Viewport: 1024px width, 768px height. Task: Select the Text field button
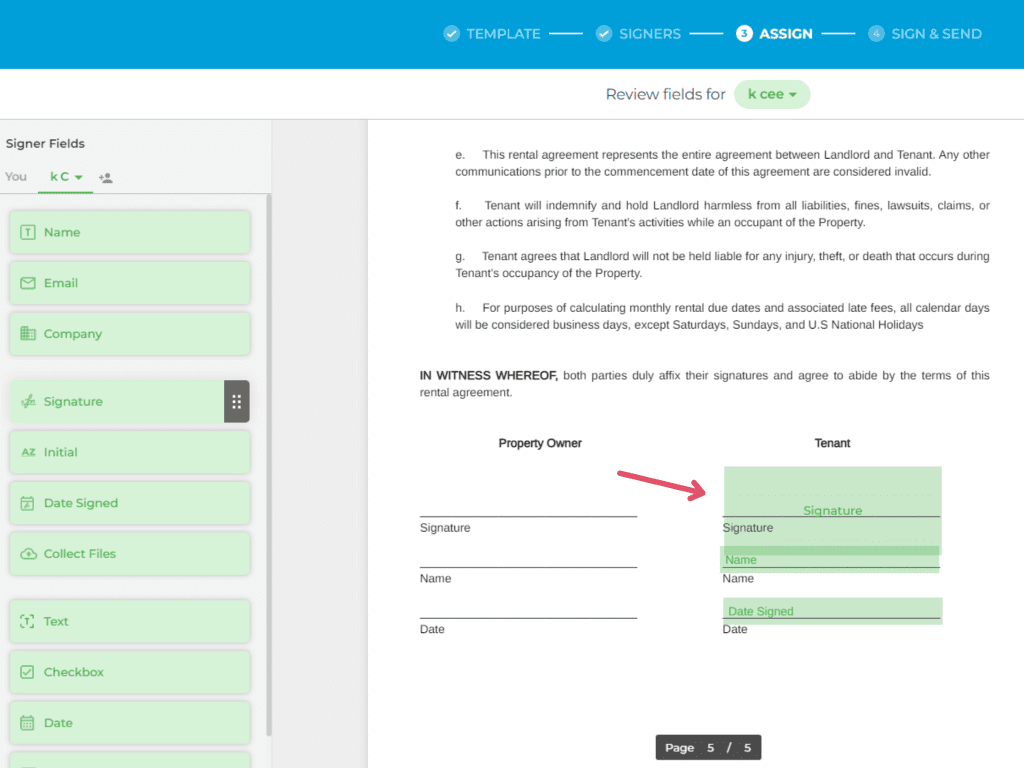(130, 622)
